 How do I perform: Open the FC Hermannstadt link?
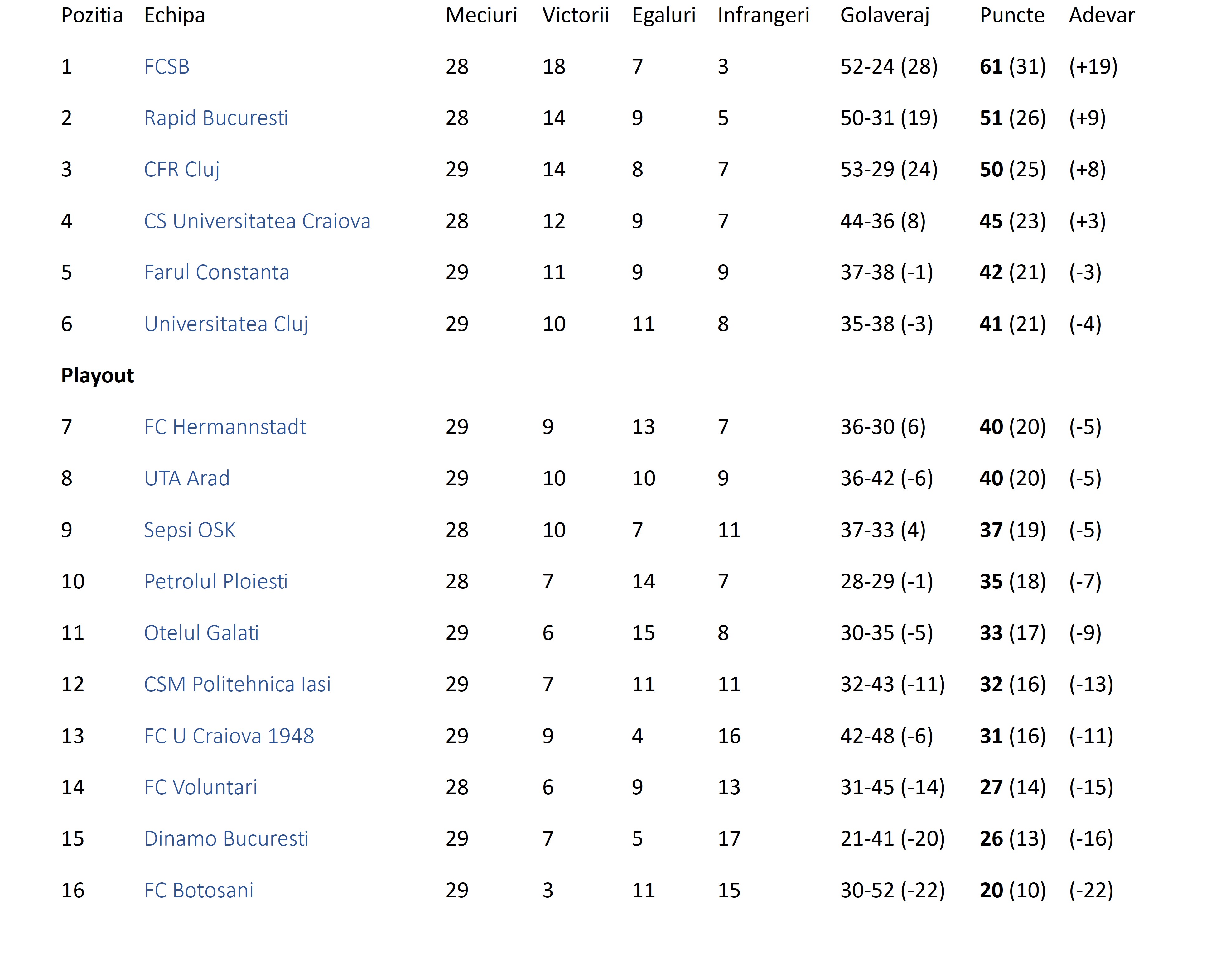point(225,427)
